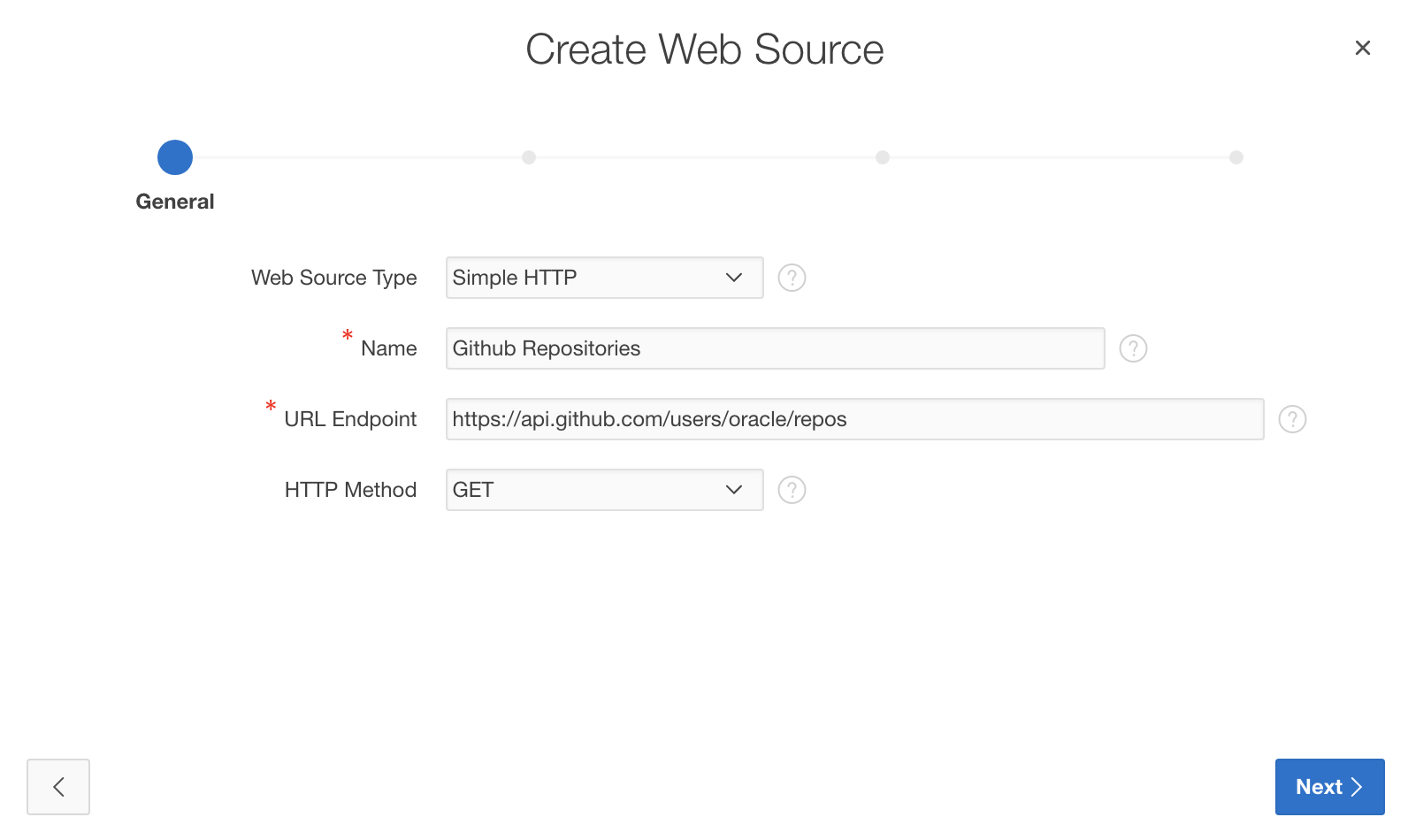This screenshot has width=1408, height=840.
Task: Click into the URL Endpoint text field
Action: tap(854, 419)
